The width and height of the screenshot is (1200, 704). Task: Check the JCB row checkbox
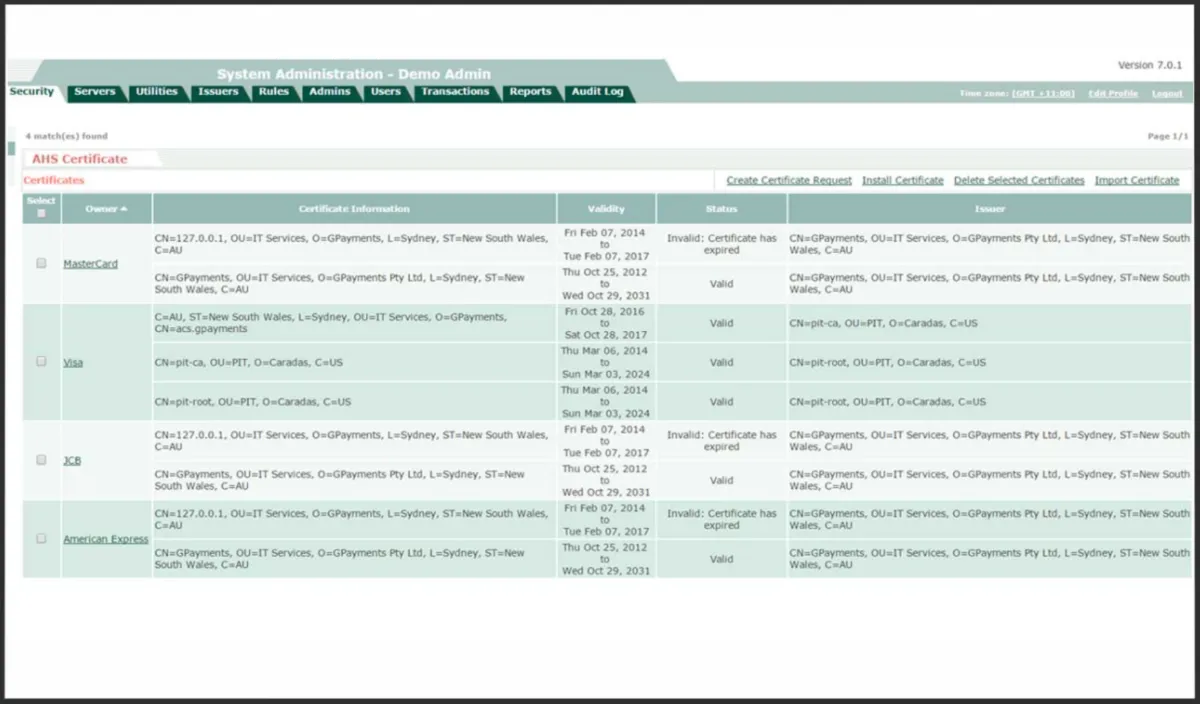point(41,460)
